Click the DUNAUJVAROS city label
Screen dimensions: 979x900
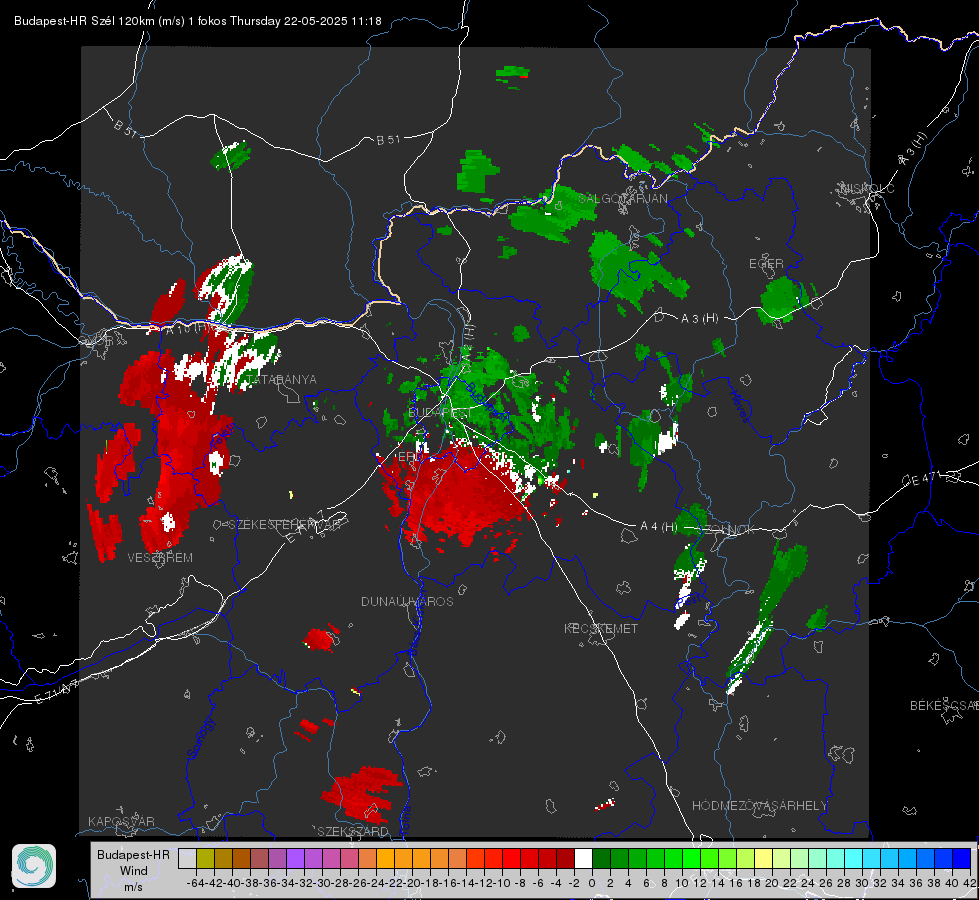(407, 601)
